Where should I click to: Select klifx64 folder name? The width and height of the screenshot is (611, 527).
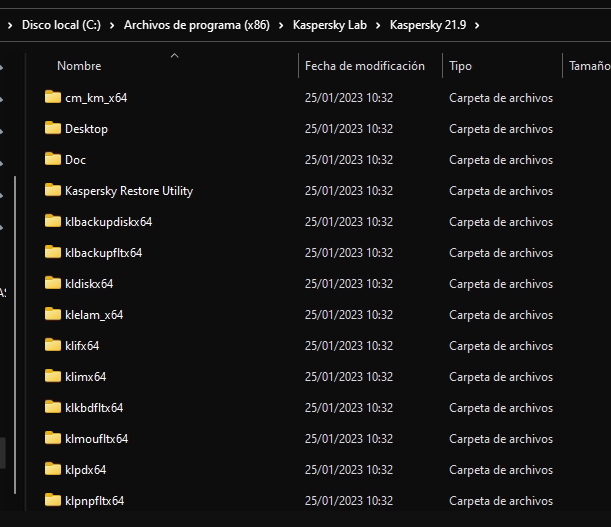82,346
